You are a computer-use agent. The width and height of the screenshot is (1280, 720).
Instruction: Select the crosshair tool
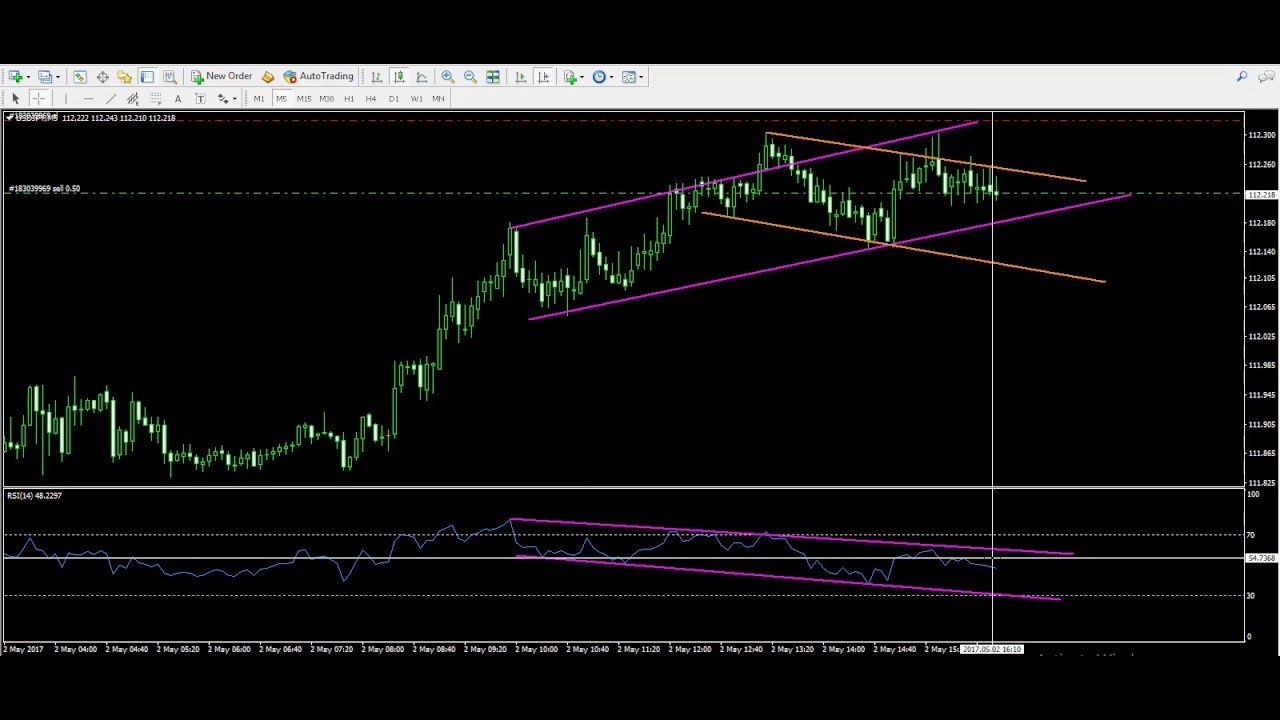(x=38, y=98)
